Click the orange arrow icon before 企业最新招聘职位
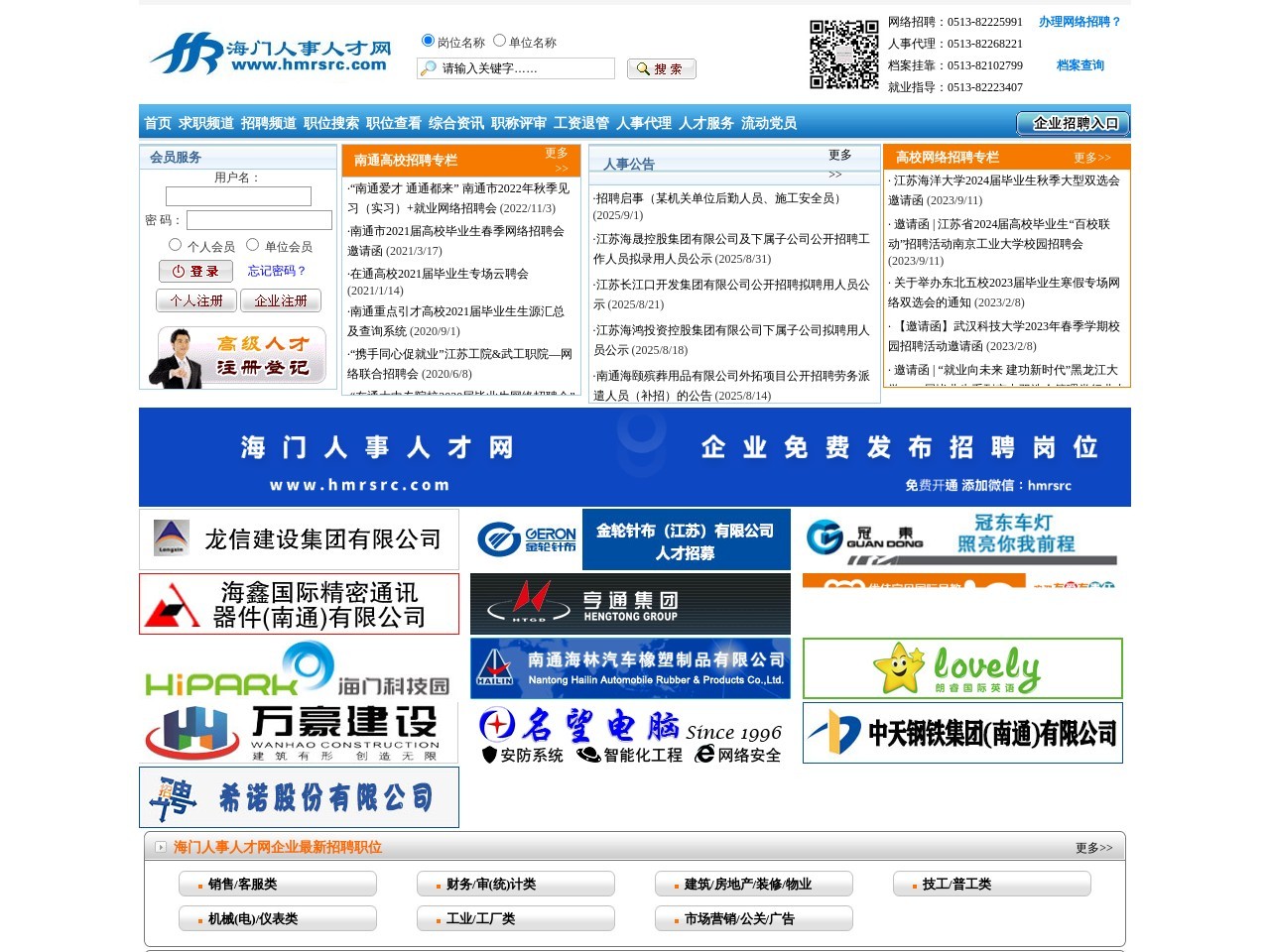1270x952 pixels. pyautogui.click(x=160, y=848)
